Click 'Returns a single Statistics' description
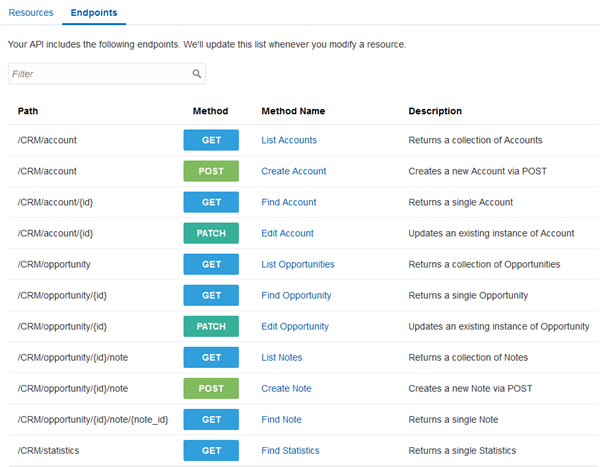Viewport: 600px width, 467px height. pyautogui.click(x=462, y=450)
